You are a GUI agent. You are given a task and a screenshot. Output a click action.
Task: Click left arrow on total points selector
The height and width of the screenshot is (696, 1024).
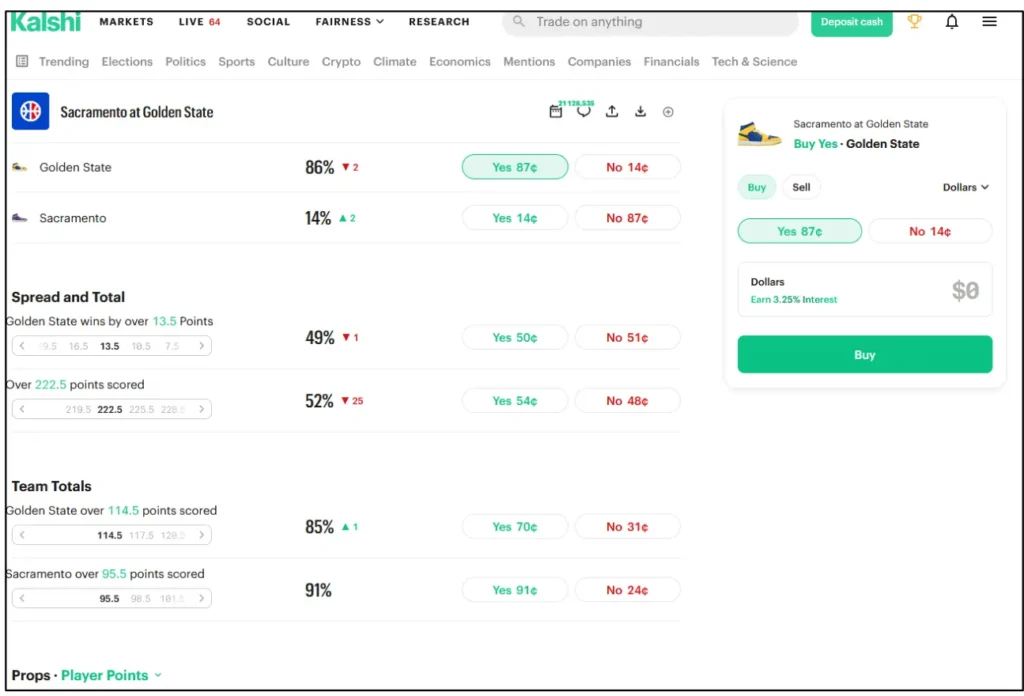tap(22, 409)
